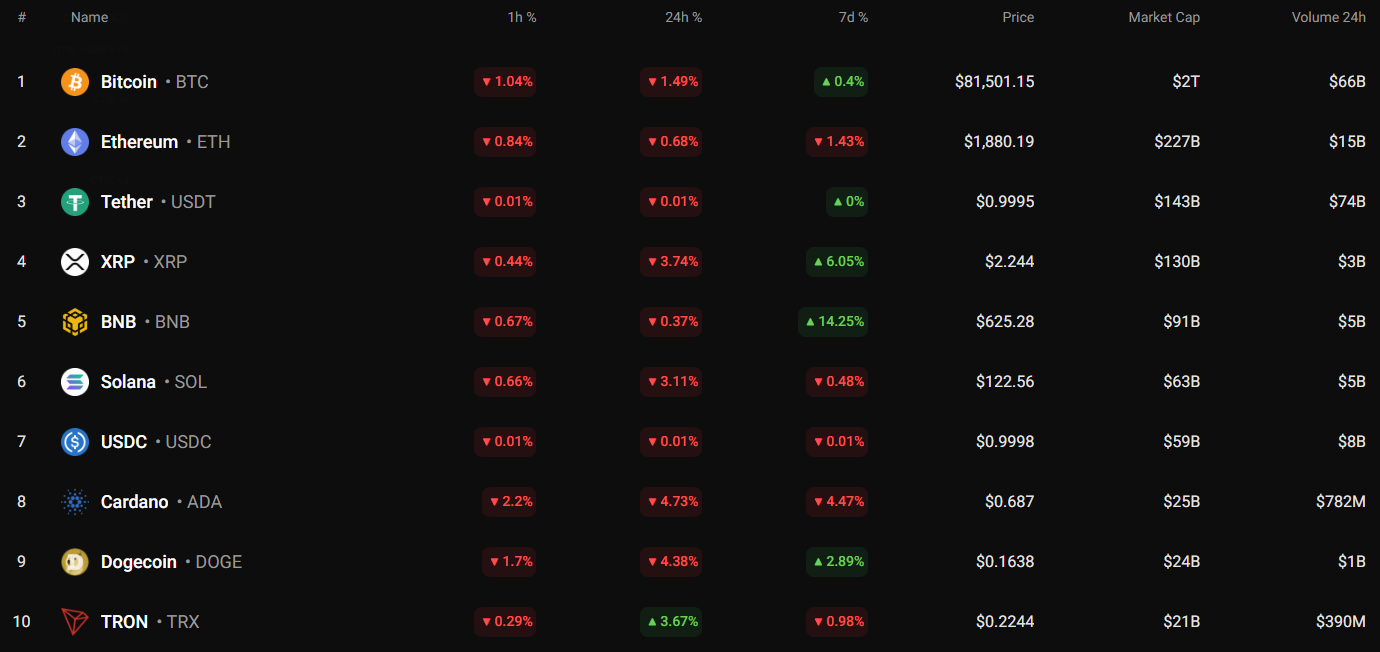Click the Tether green logo icon
Image resolution: width=1380 pixels, height=652 pixels.
tap(75, 202)
